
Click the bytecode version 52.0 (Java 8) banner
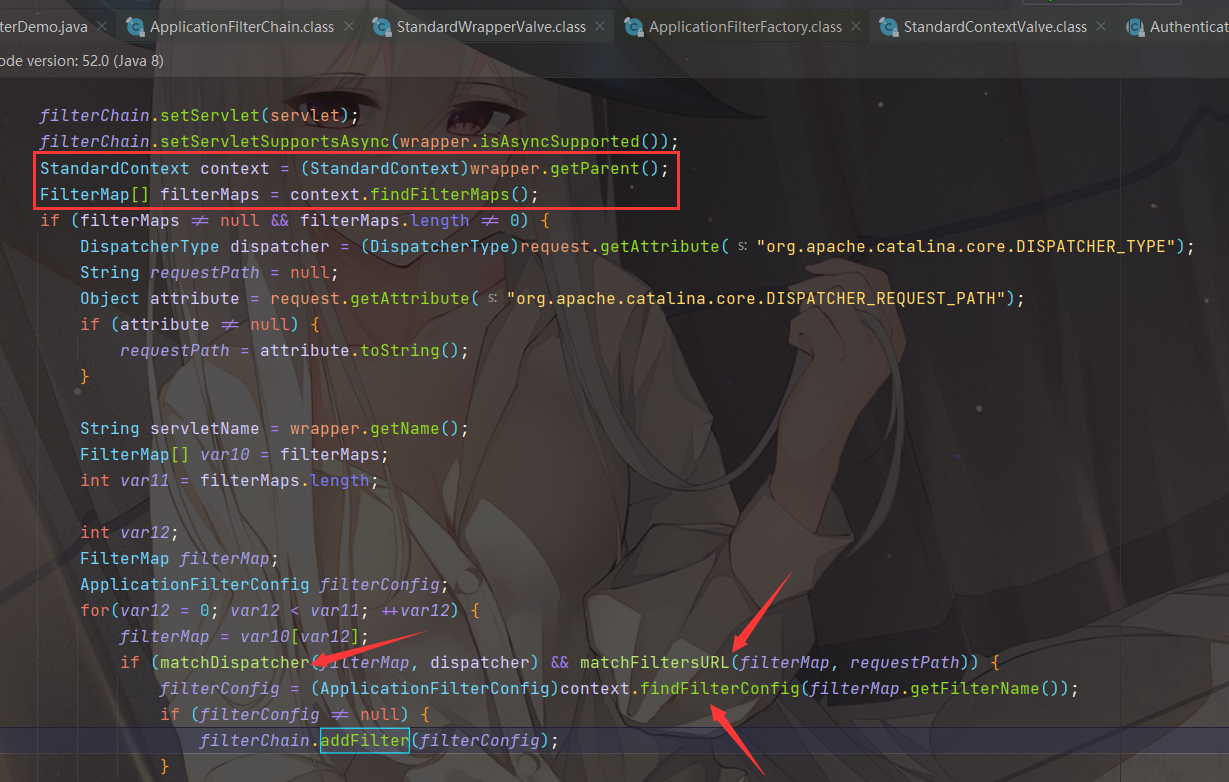point(82,61)
